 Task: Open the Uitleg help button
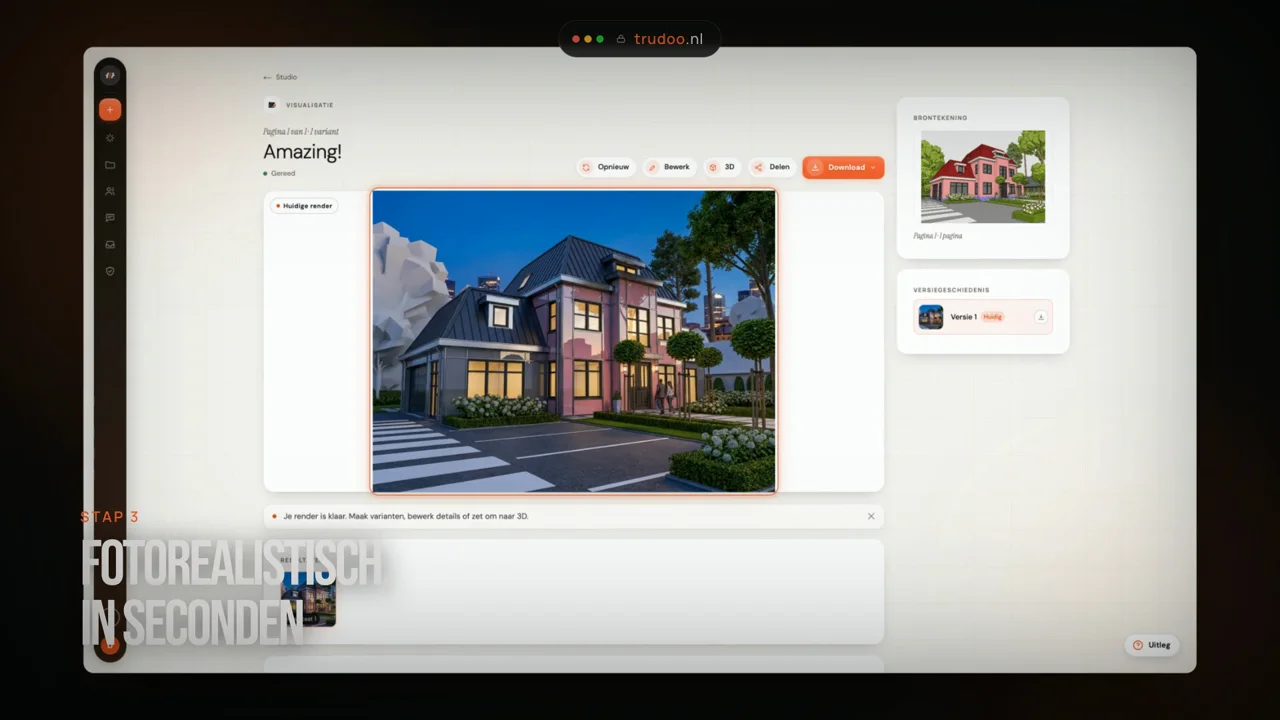click(x=1152, y=645)
